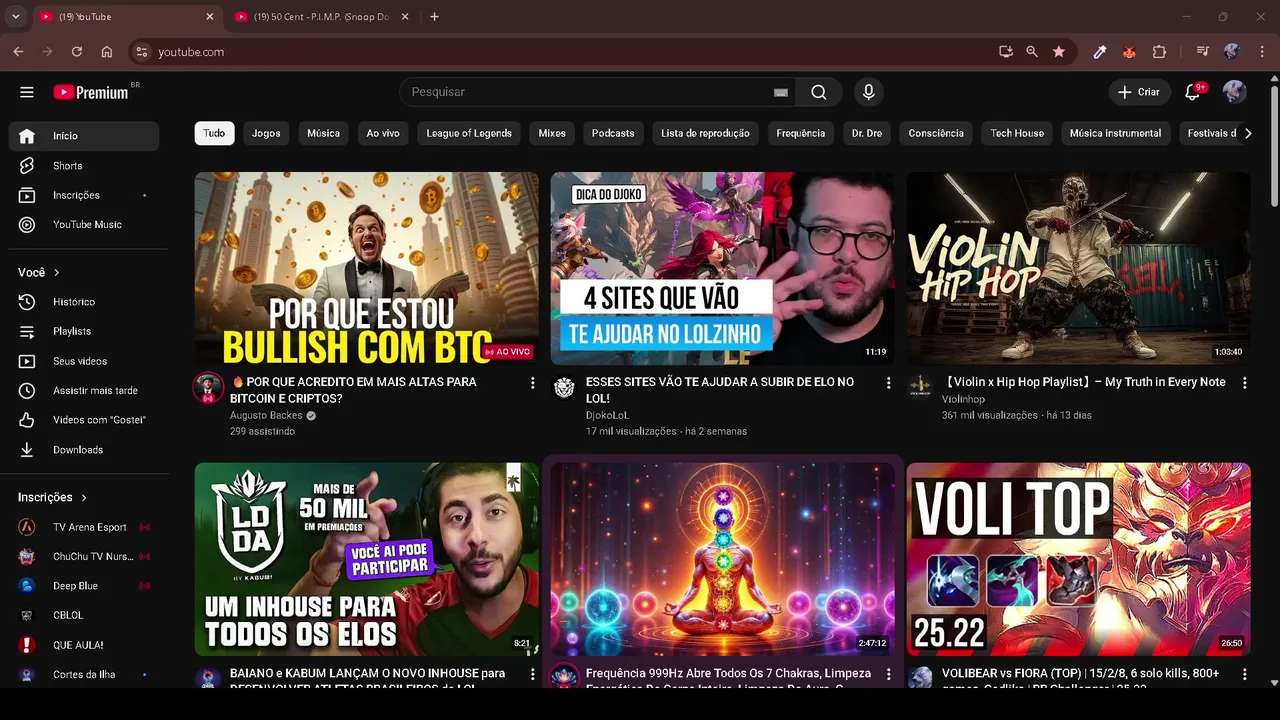Open Histórico in the sidebar
The image size is (1280, 720).
pos(84,302)
